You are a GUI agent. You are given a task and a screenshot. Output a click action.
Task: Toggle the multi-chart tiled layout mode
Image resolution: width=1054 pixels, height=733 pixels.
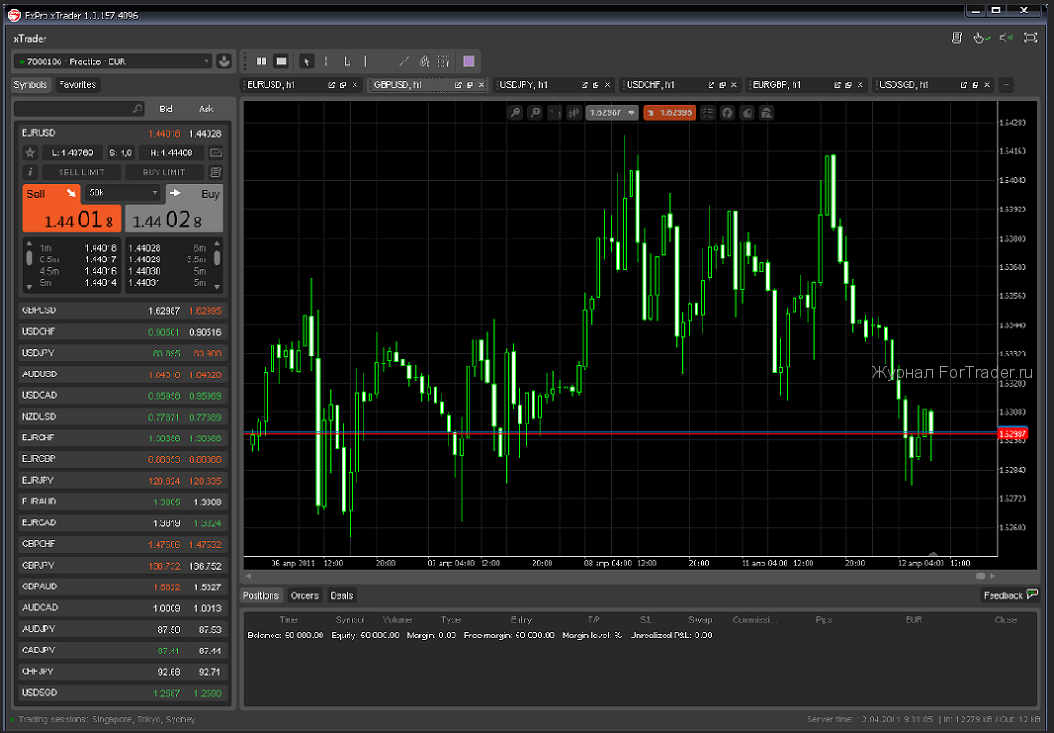262,61
